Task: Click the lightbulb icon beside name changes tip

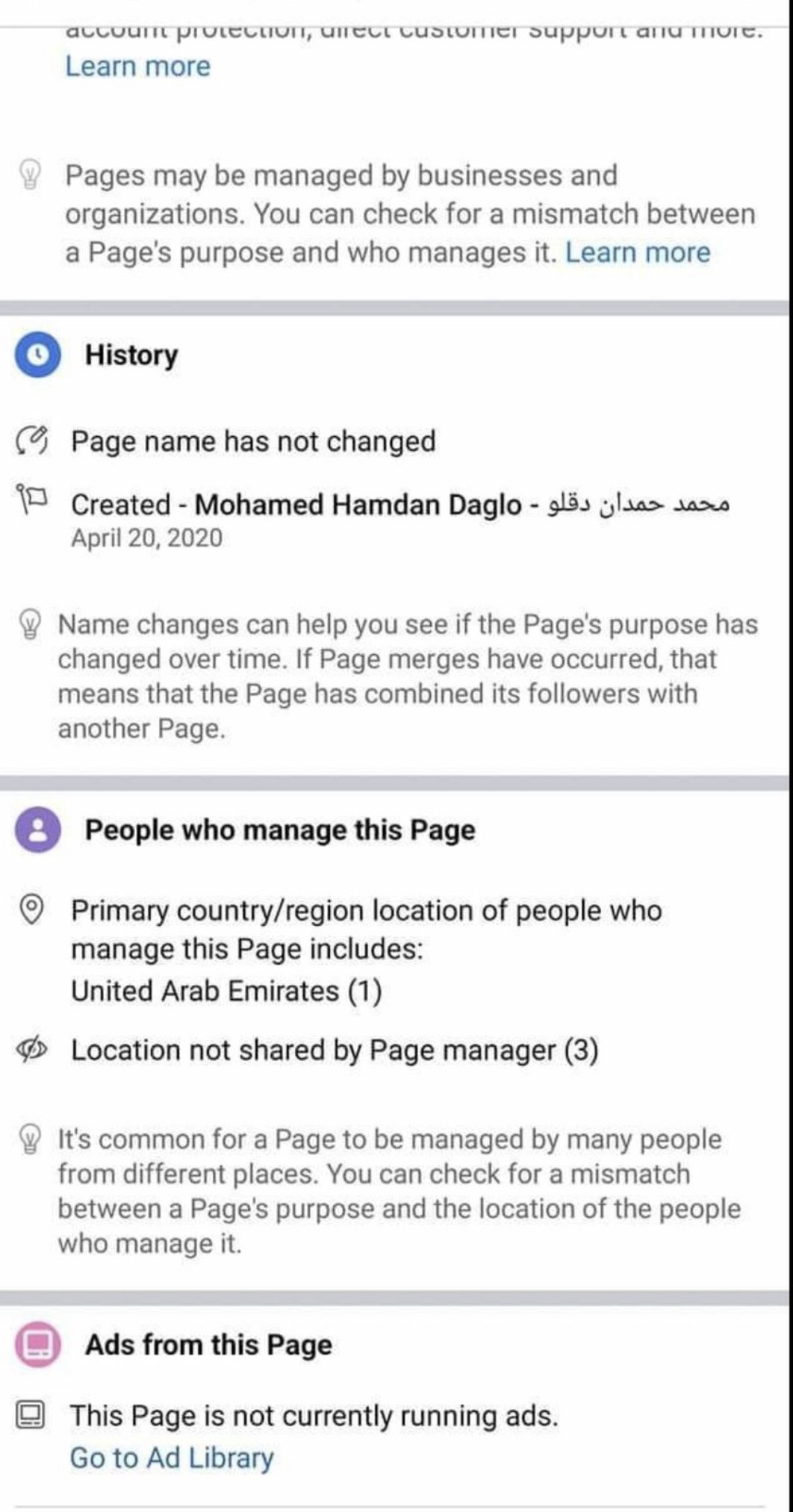Action: pos(31,625)
